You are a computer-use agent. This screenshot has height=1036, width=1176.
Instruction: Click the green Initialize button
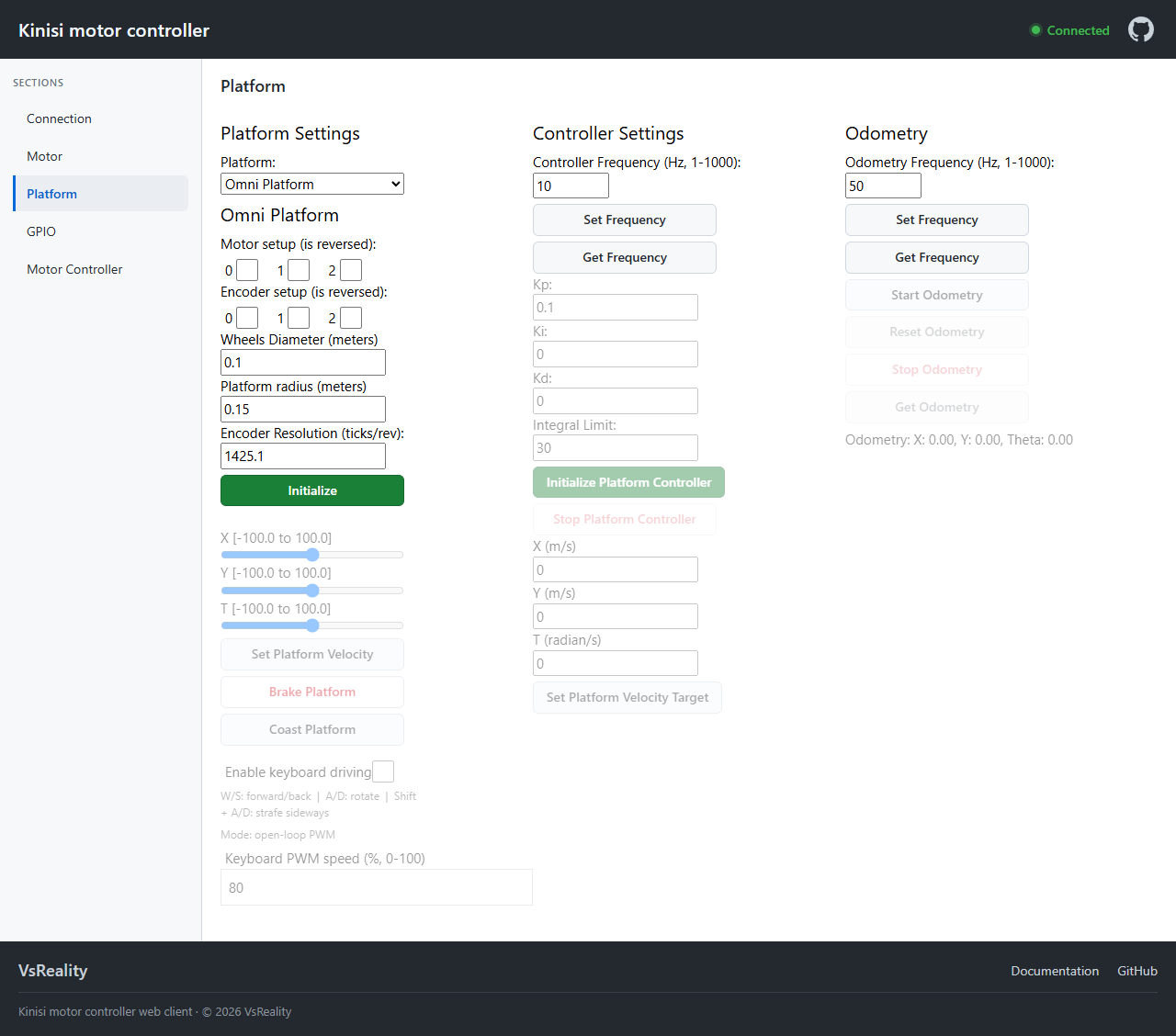pyautogui.click(x=312, y=490)
